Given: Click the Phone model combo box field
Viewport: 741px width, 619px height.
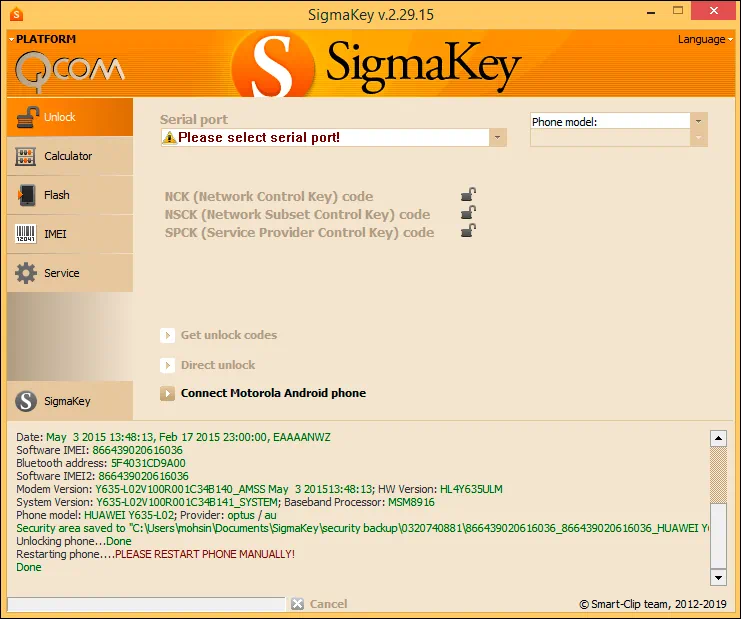Looking at the screenshot, I should (x=610, y=121).
